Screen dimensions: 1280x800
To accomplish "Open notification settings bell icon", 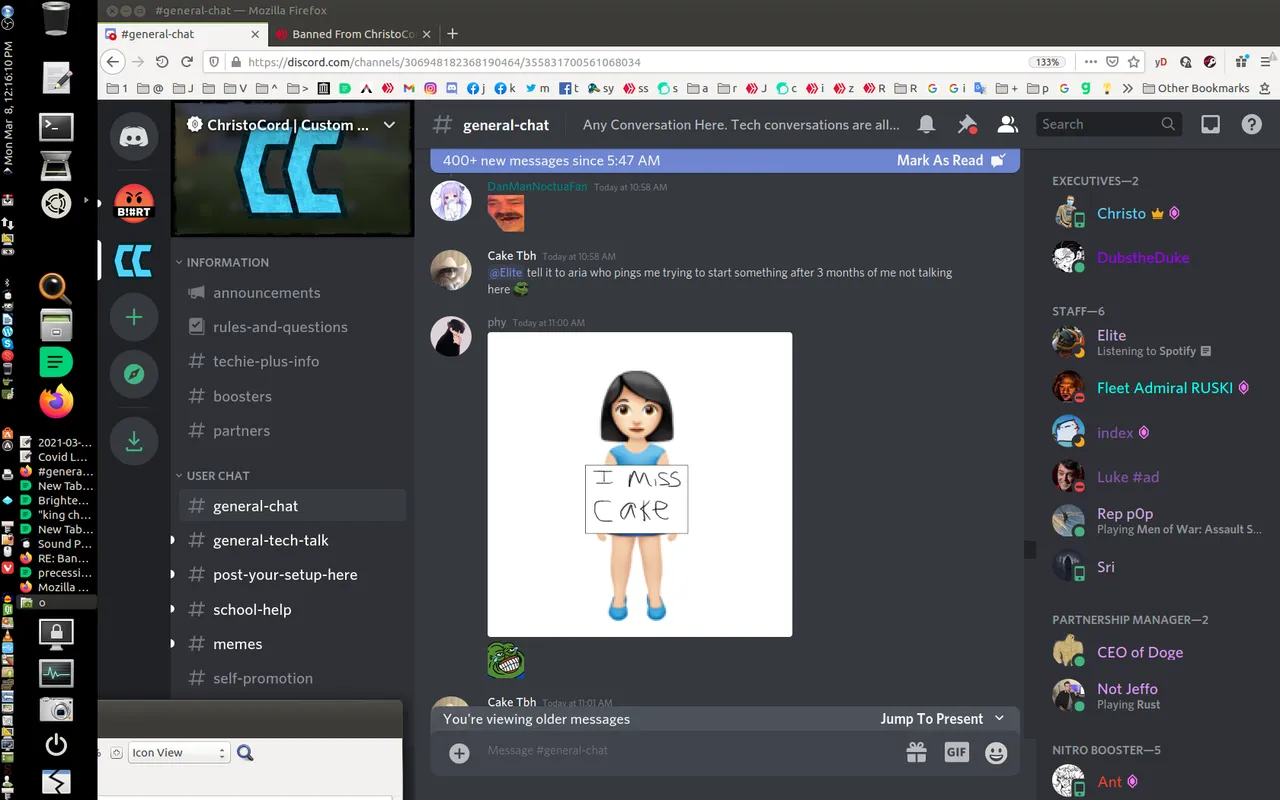I will [x=927, y=125].
